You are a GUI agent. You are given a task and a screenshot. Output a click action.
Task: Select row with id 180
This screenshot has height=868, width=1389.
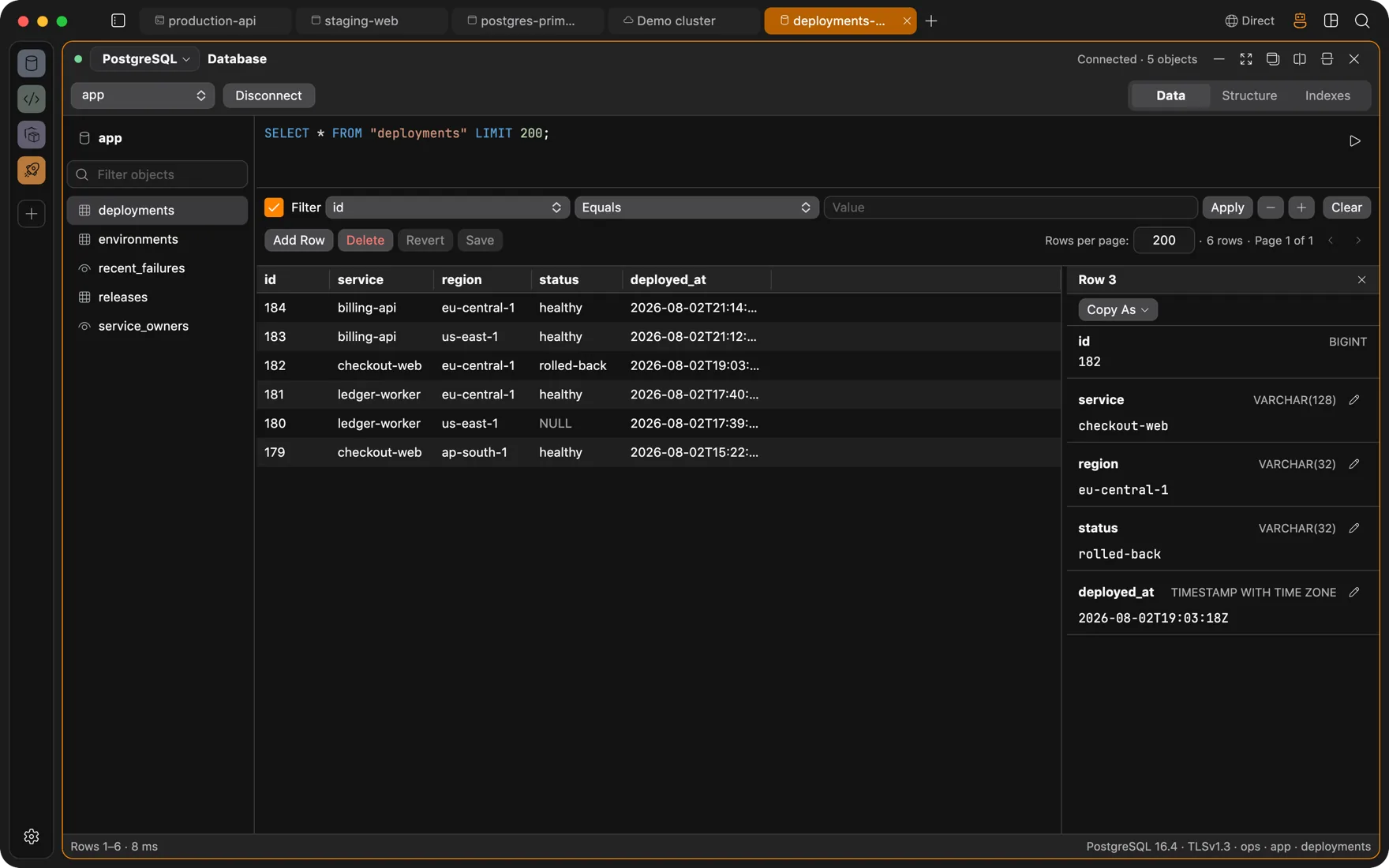658,424
